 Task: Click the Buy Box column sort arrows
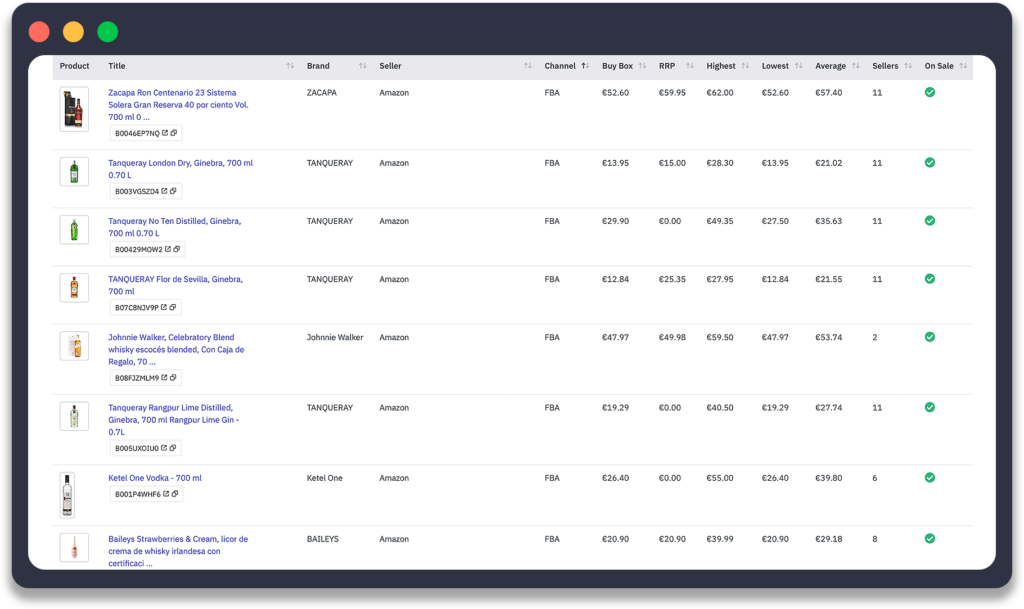coord(642,66)
